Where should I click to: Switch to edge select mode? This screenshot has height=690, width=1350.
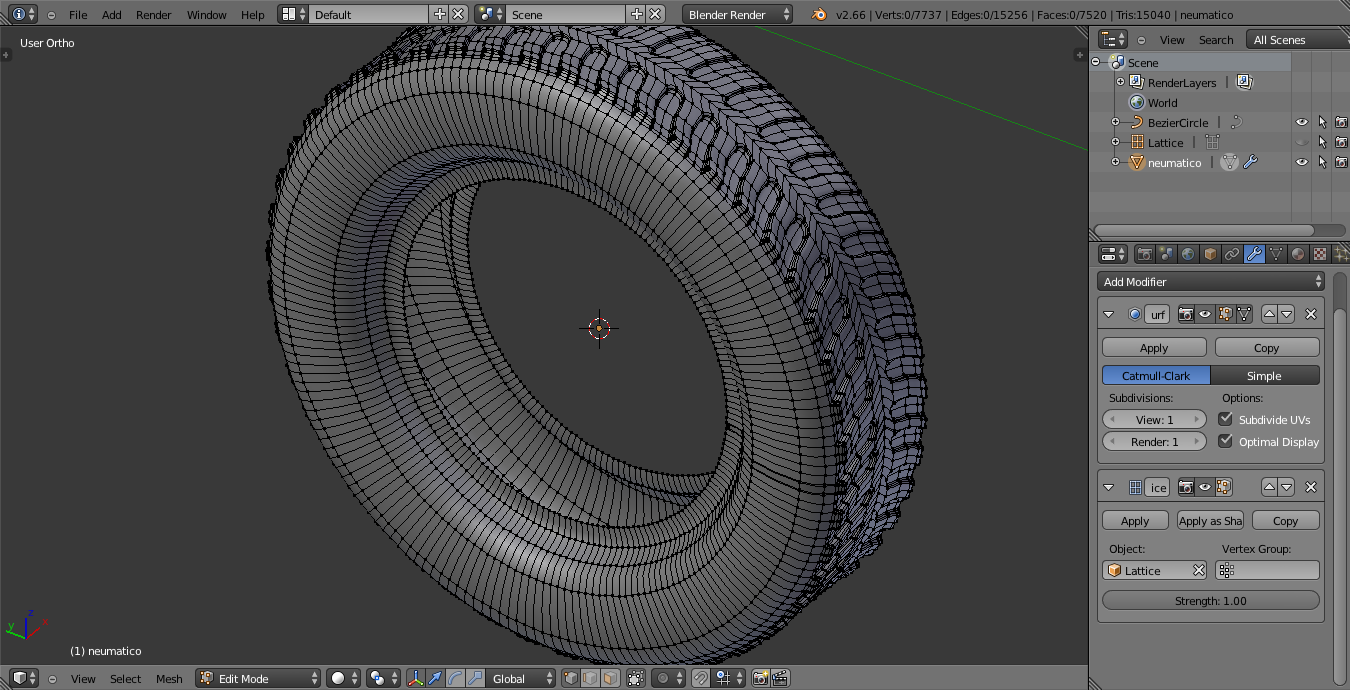click(x=590, y=678)
